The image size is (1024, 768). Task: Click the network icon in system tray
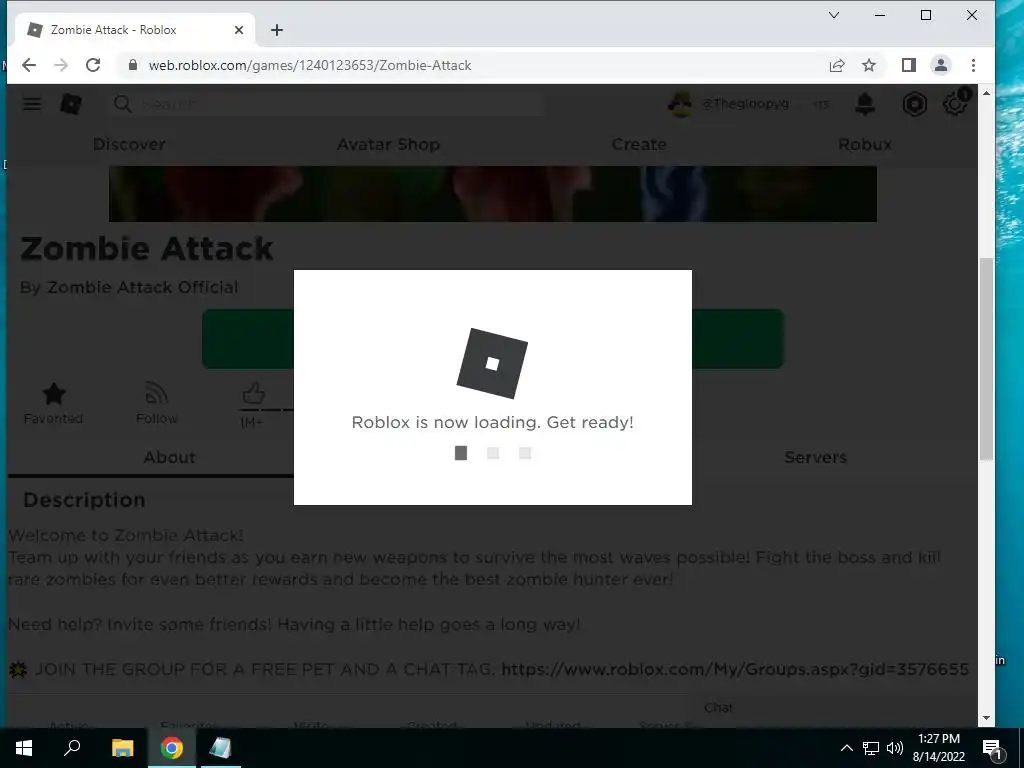871,748
